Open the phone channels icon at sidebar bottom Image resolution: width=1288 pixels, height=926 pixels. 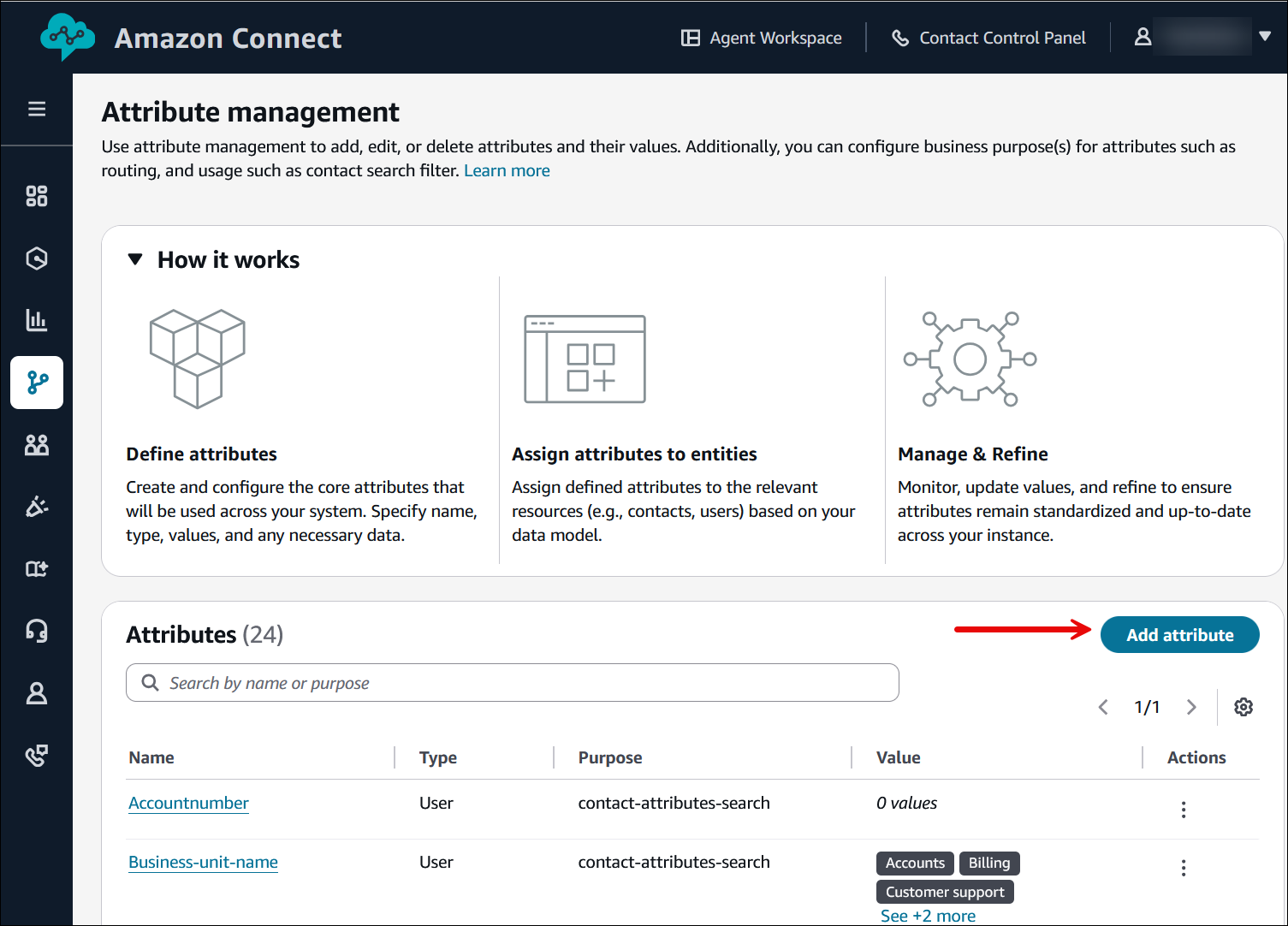click(36, 755)
